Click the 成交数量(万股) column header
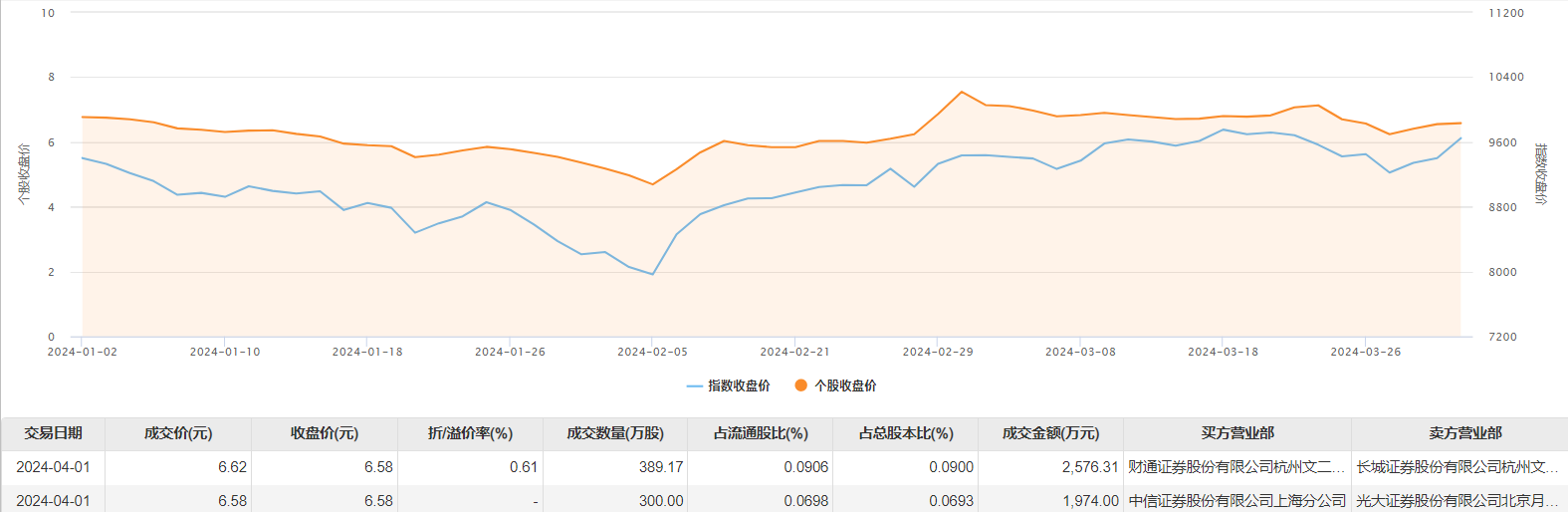The height and width of the screenshot is (512, 1568). click(615, 433)
